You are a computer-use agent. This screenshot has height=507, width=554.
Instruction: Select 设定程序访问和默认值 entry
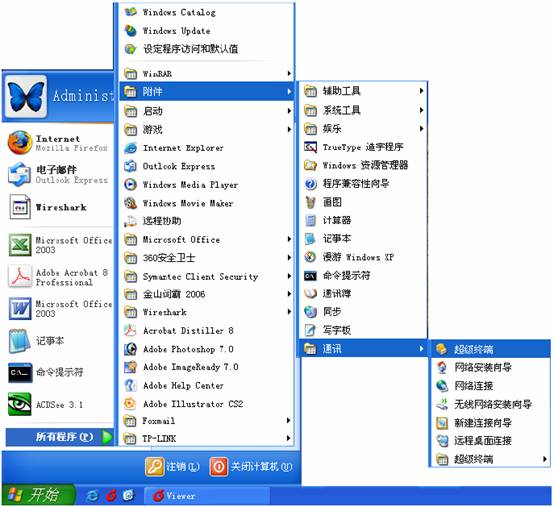point(207,49)
